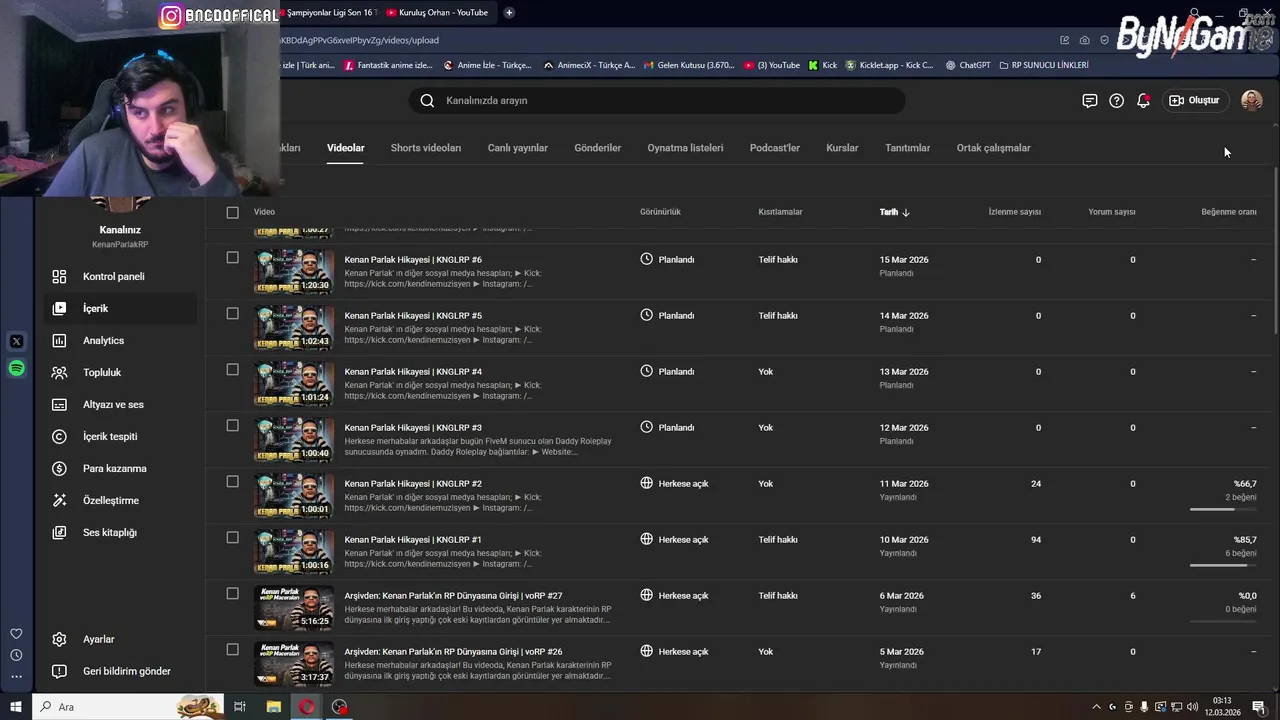Open the comments/messages icon in header
The image size is (1280, 720).
(x=1090, y=100)
